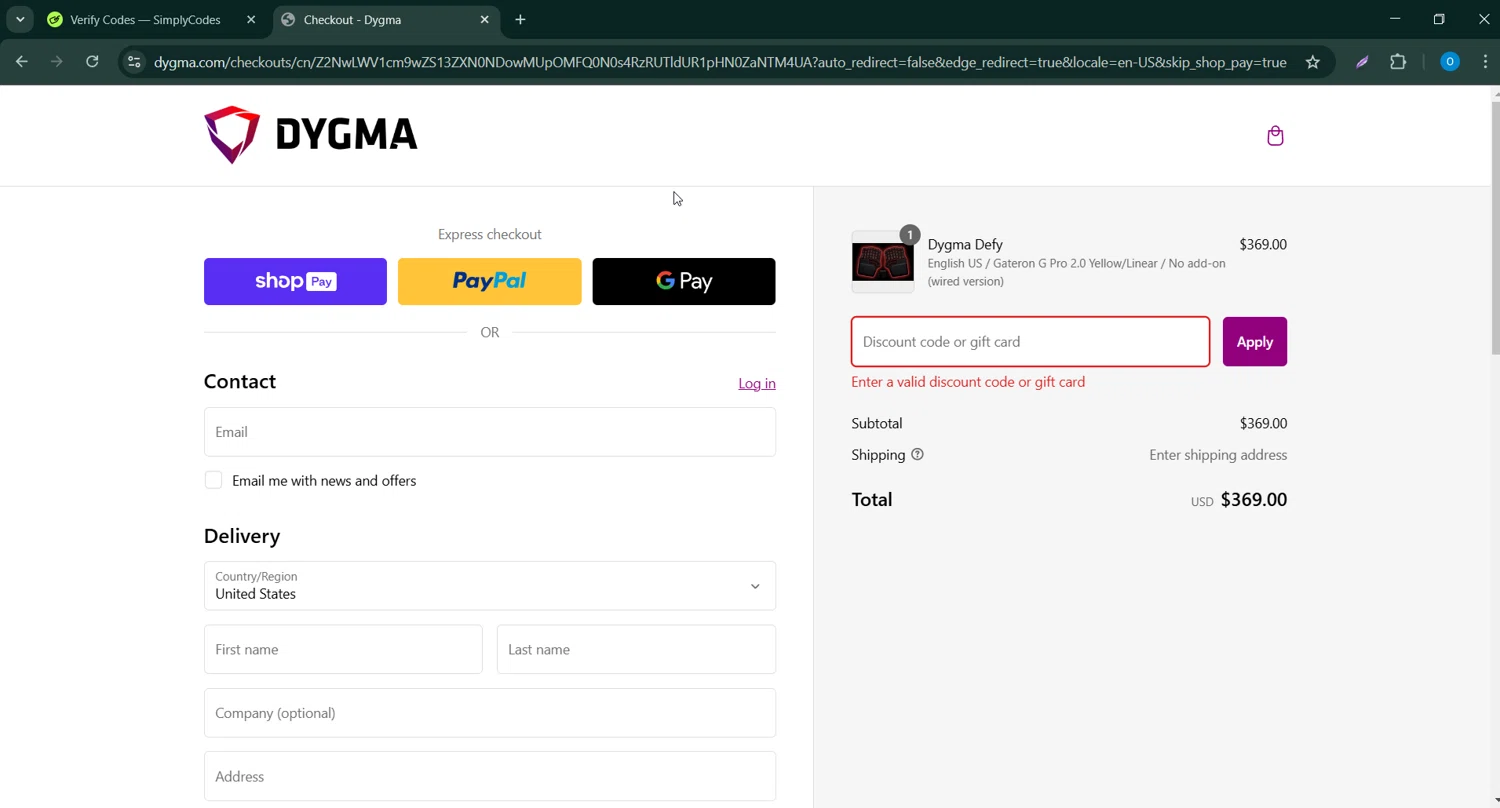Click the feather extension icon in toolbar
This screenshot has width=1500, height=808.
1362,62
